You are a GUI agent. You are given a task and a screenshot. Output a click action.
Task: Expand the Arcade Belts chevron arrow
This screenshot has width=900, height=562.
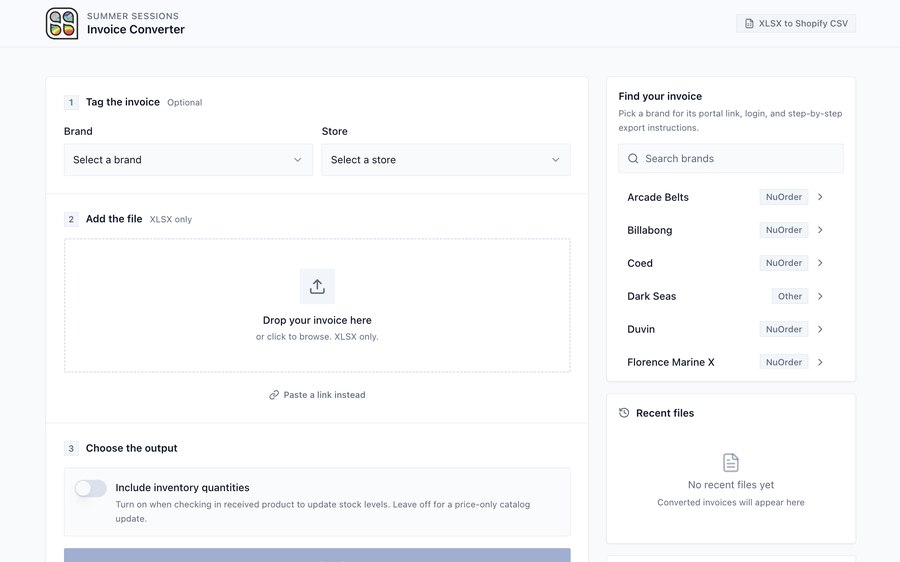tap(820, 197)
